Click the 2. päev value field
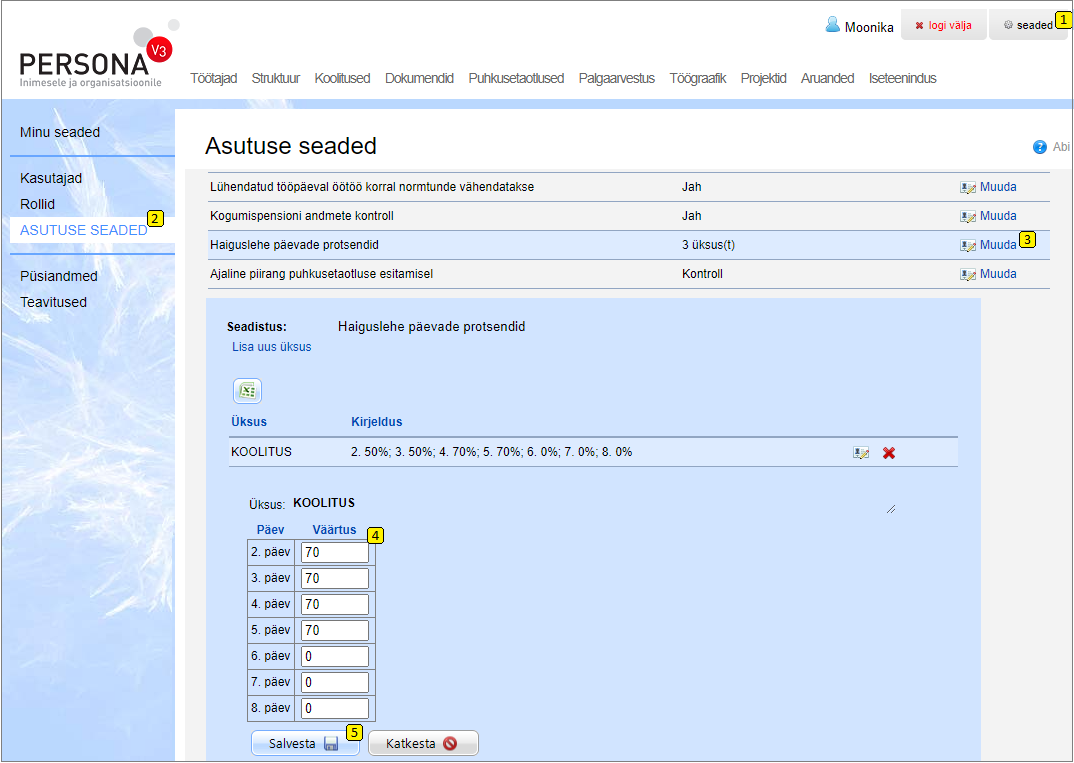The height and width of the screenshot is (763, 1074). (334, 552)
